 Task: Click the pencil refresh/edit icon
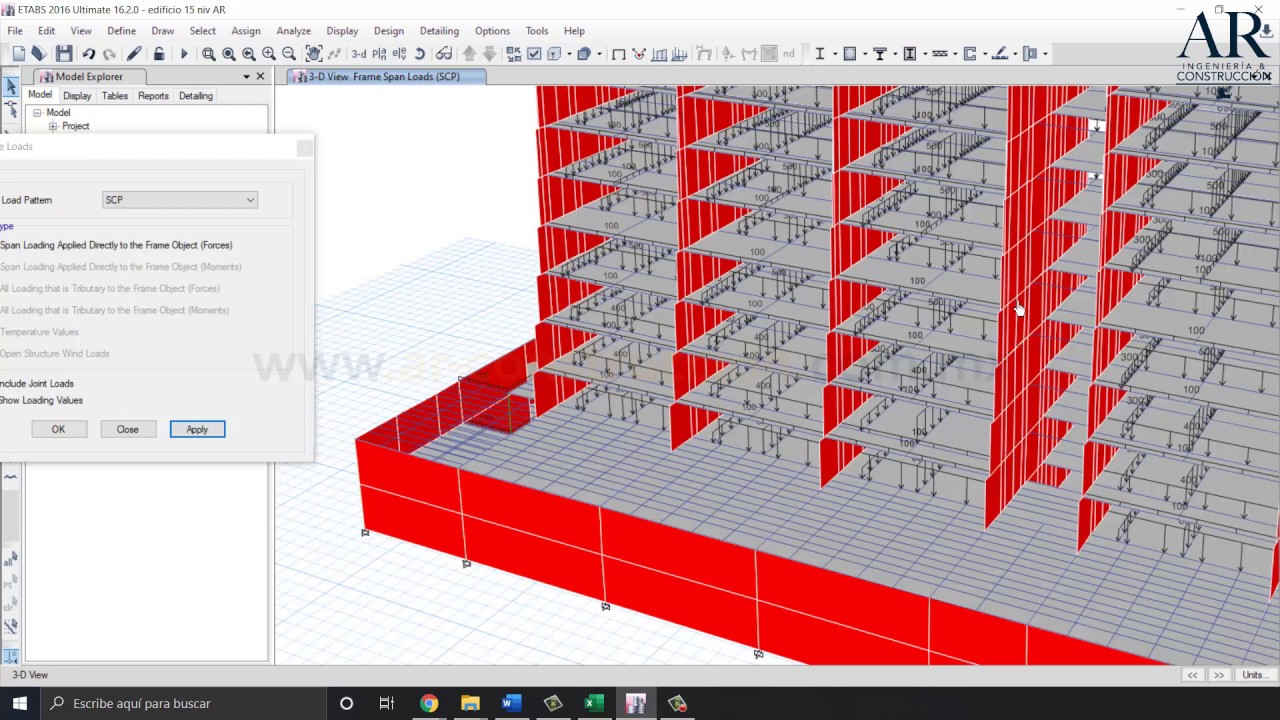134,53
